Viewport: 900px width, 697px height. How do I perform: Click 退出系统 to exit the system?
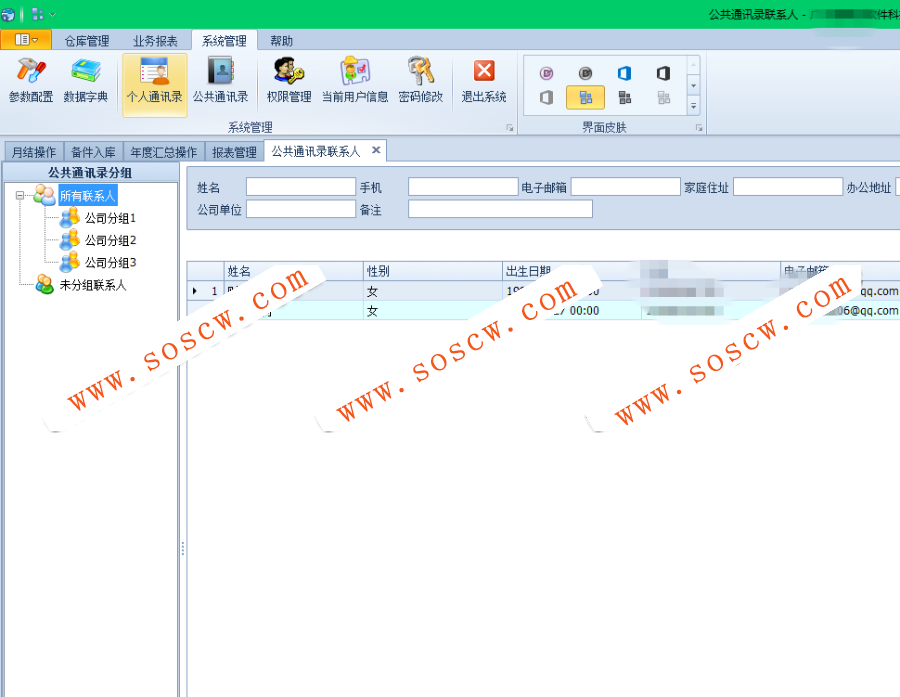[x=484, y=82]
